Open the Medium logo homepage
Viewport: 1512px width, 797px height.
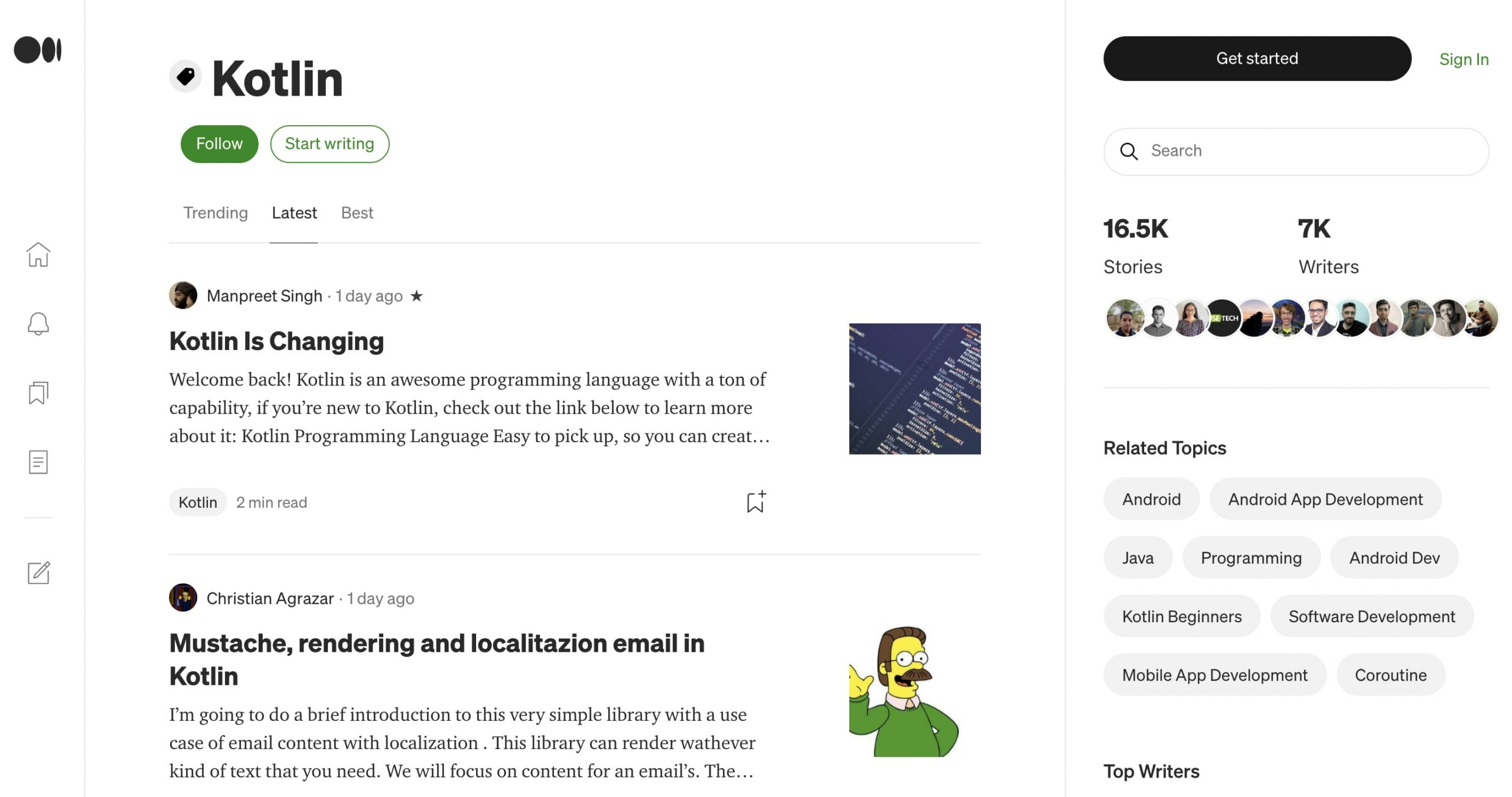click(38, 50)
